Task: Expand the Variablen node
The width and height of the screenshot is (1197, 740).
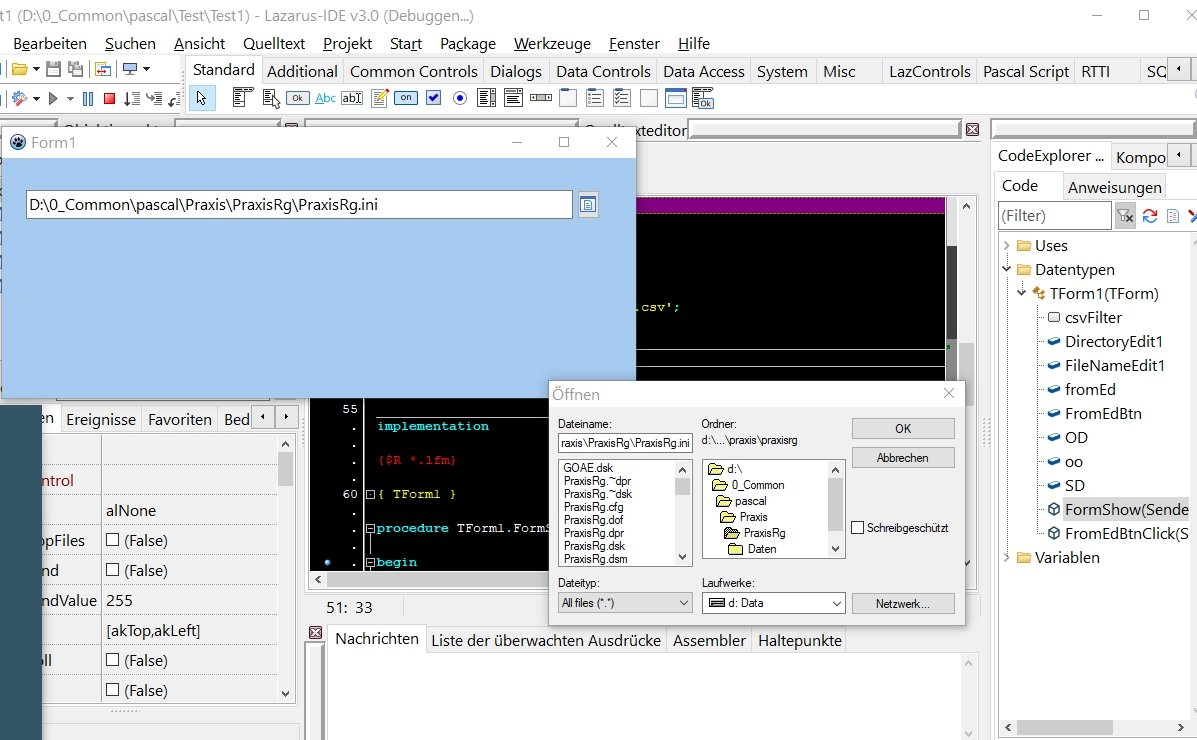Action: pyautogui.click(x=1006, y=557)
